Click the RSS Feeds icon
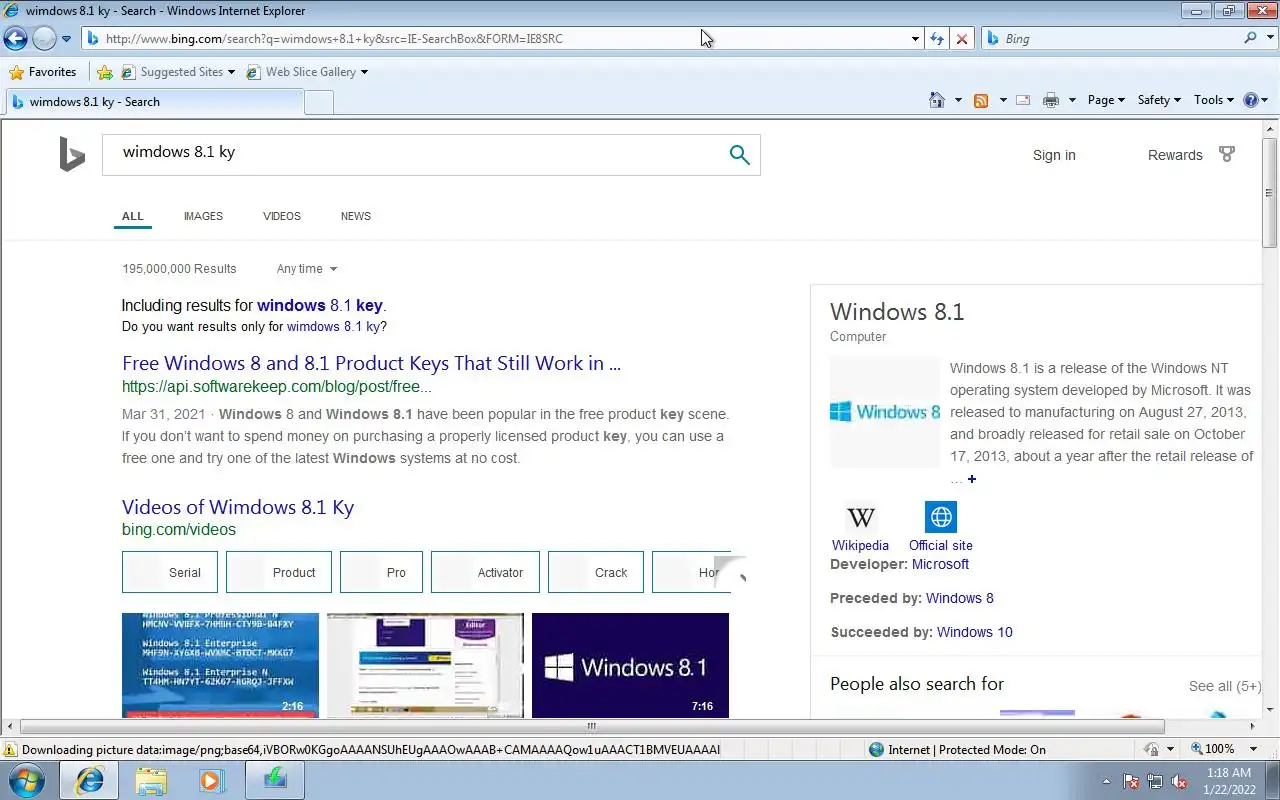 click(x=981, y=100)
